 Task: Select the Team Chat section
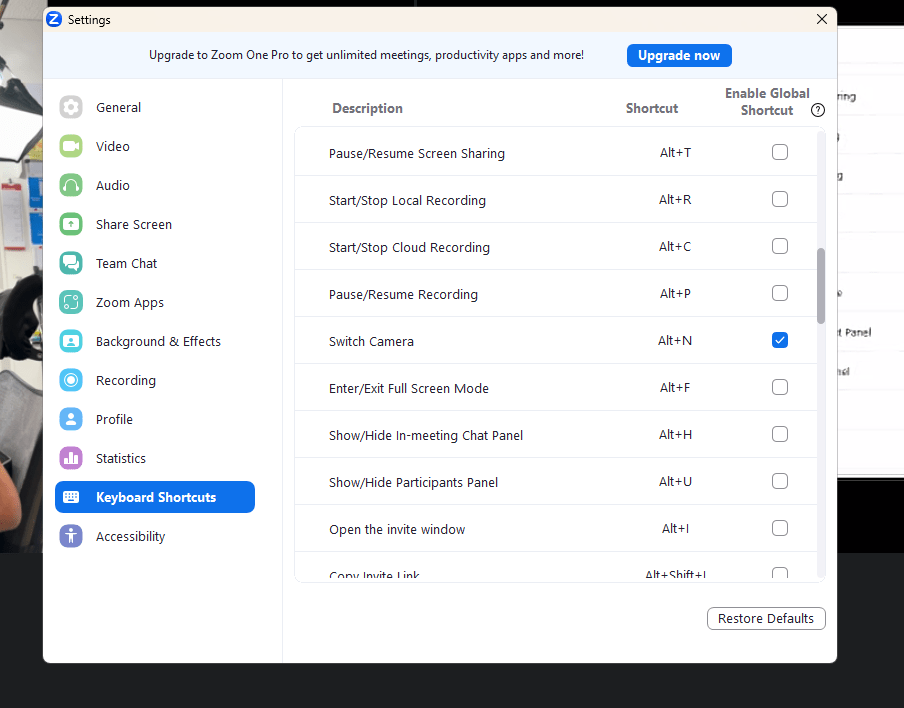pyautogui.click(x=155, y=263)
